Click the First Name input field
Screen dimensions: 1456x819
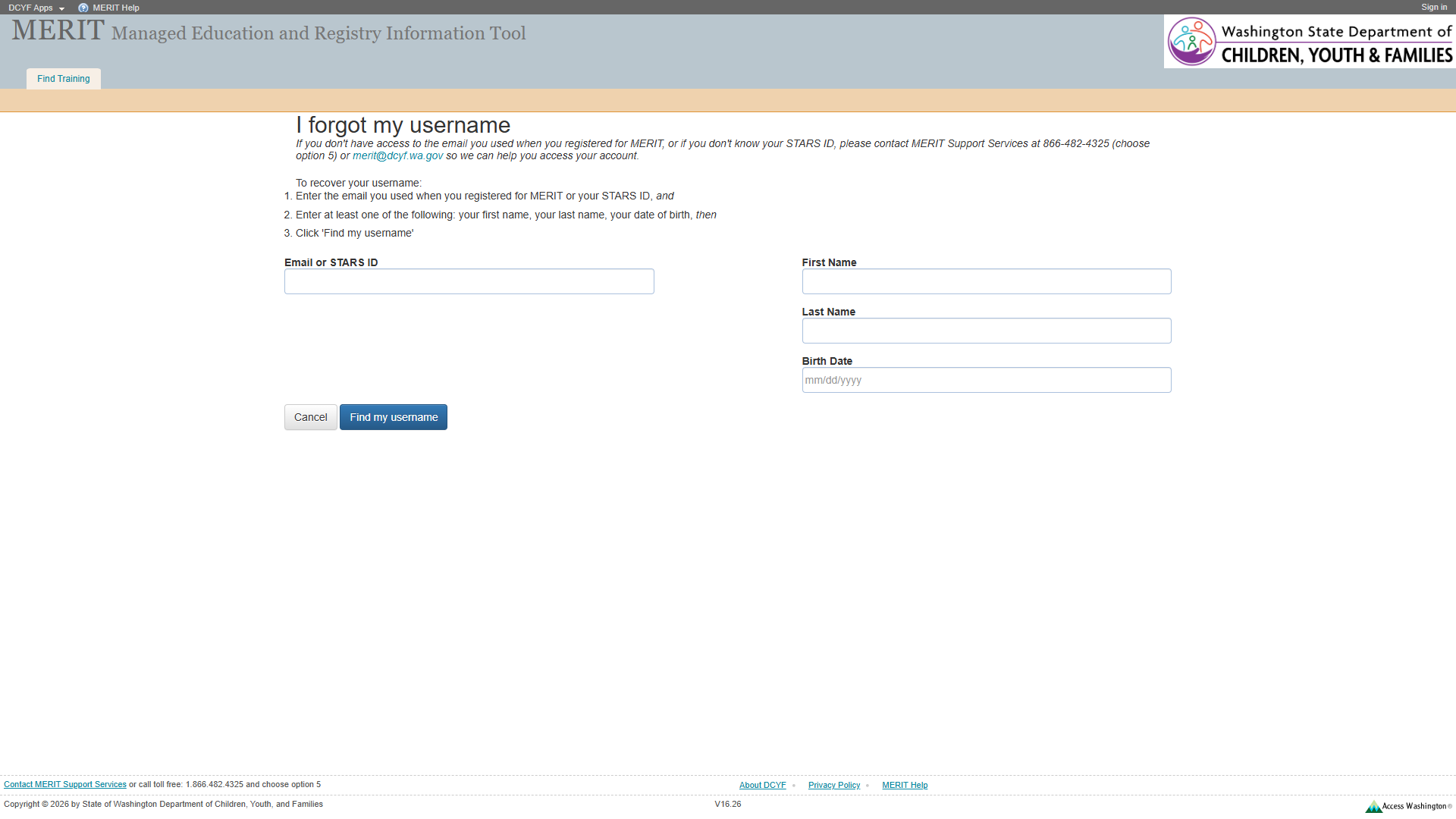(986, 281)
